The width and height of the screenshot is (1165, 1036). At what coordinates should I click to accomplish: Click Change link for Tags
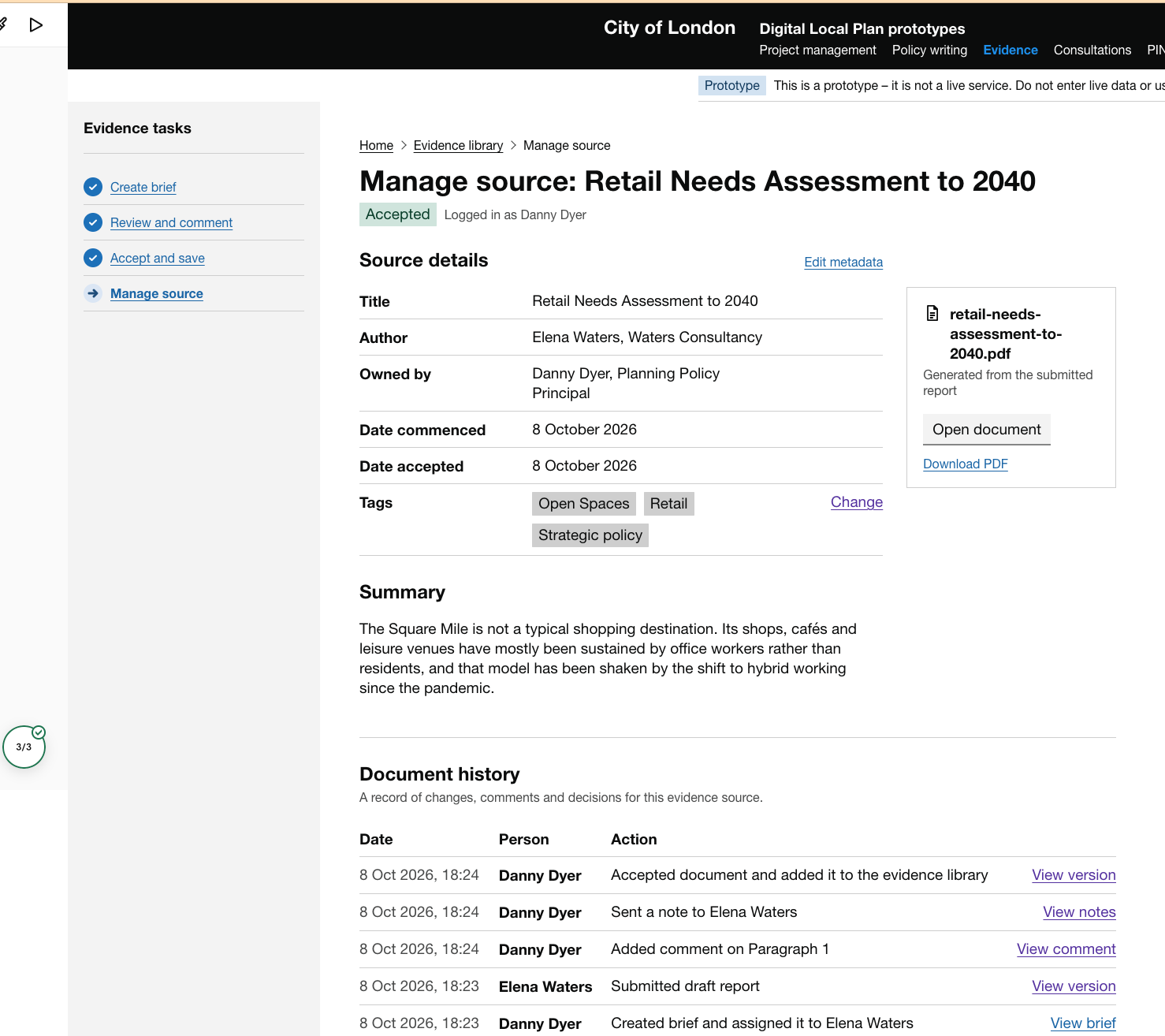tap(857, 502)
